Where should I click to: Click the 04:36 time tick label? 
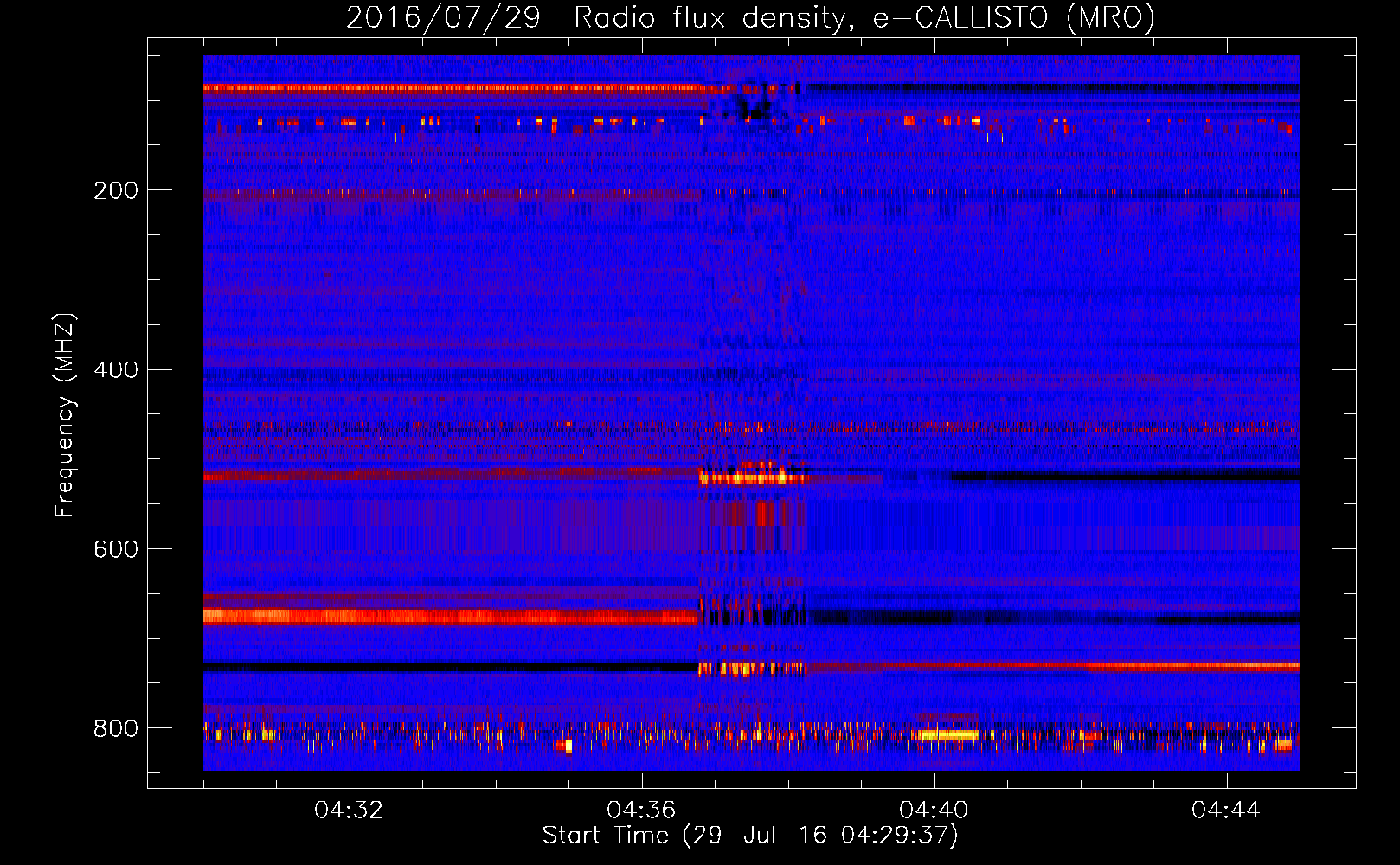(642, 811)
